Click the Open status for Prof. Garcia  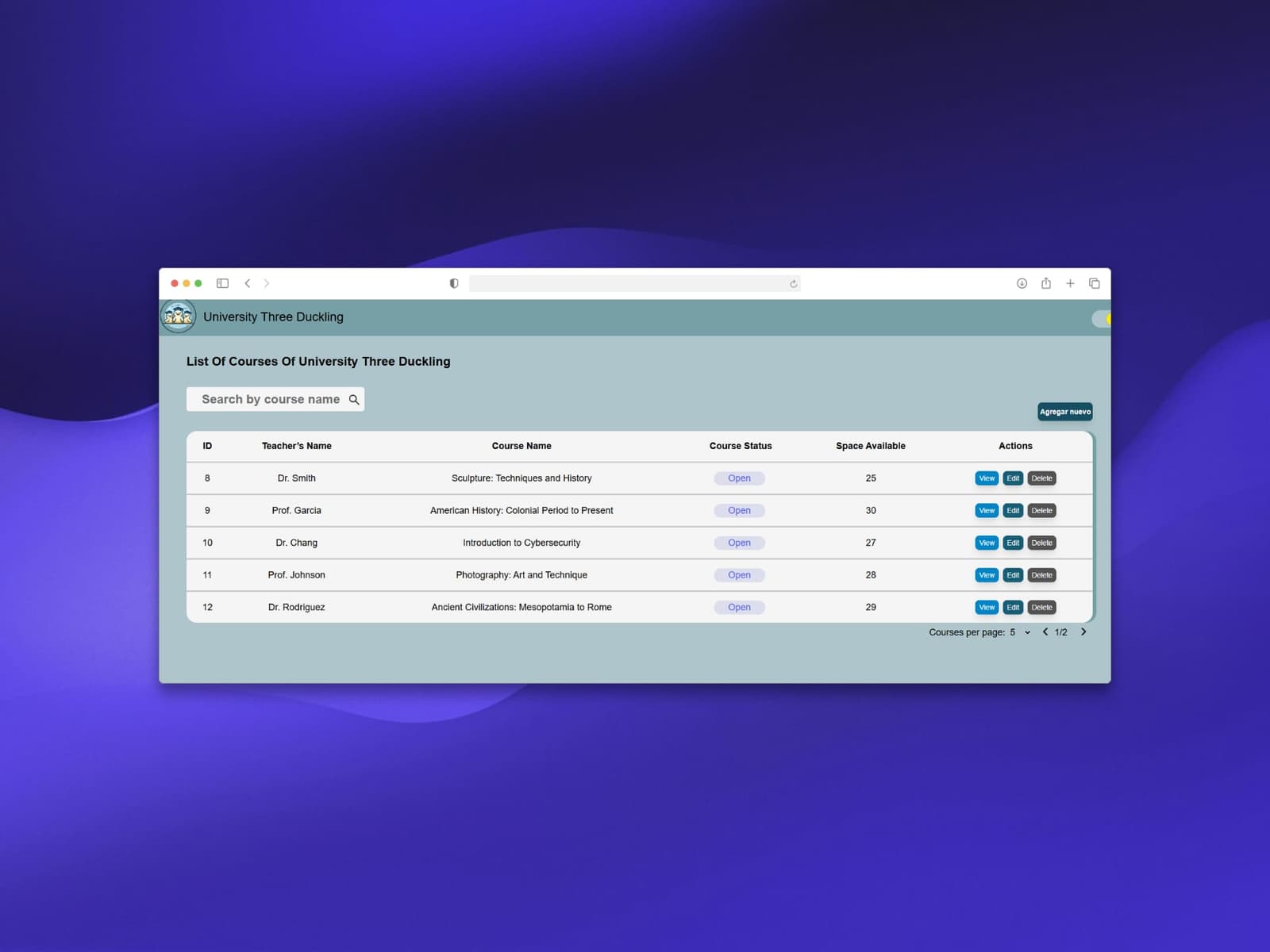tap(739, 511)
